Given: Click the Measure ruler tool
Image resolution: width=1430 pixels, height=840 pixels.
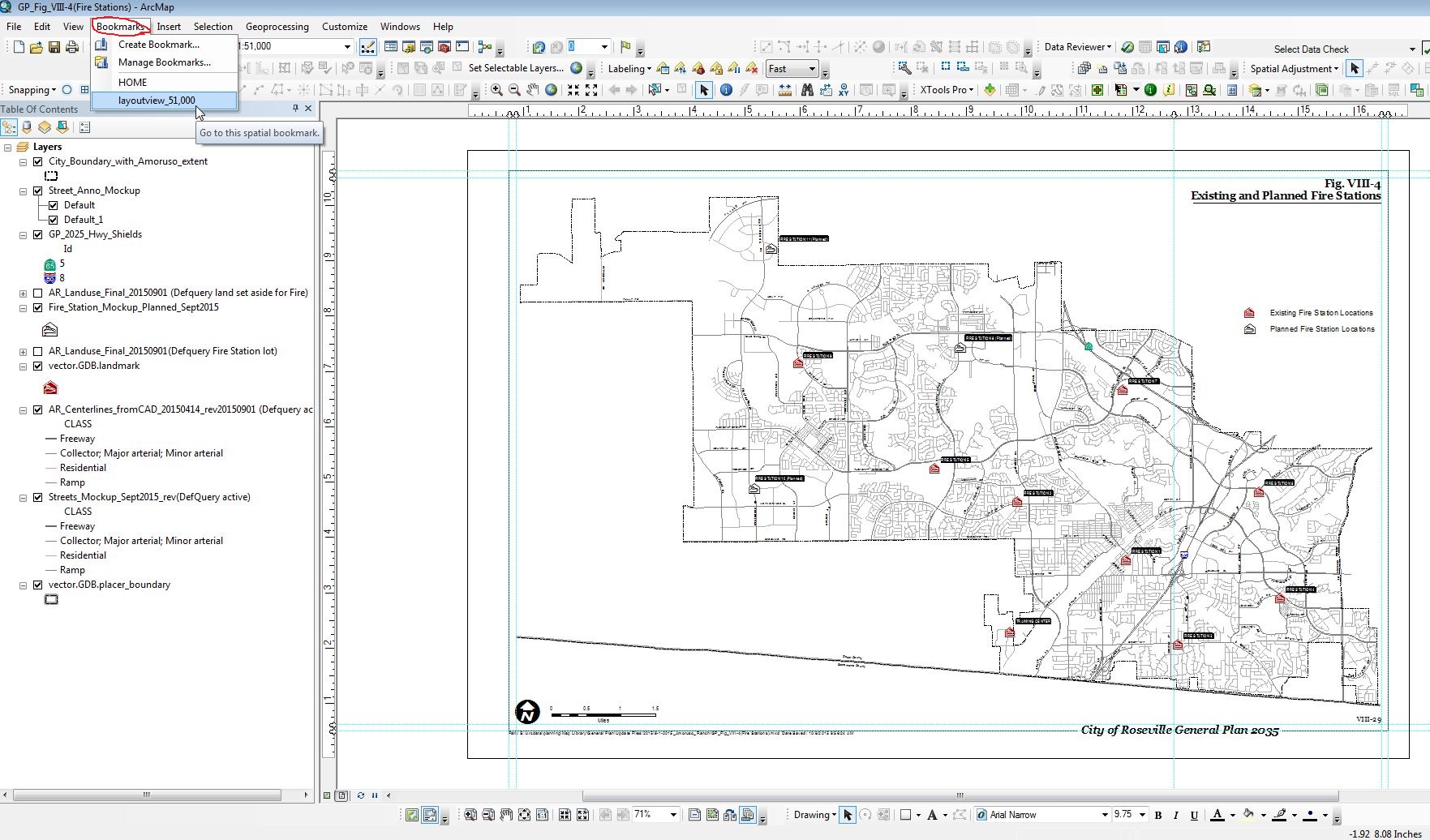Looking at the screenshot, I should click(784, 90).
